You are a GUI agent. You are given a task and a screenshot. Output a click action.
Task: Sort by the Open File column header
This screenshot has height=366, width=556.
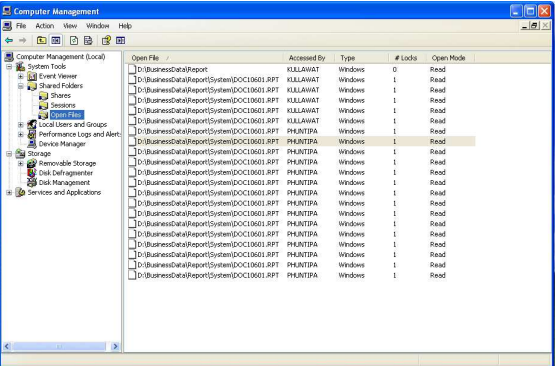(204, 58)
